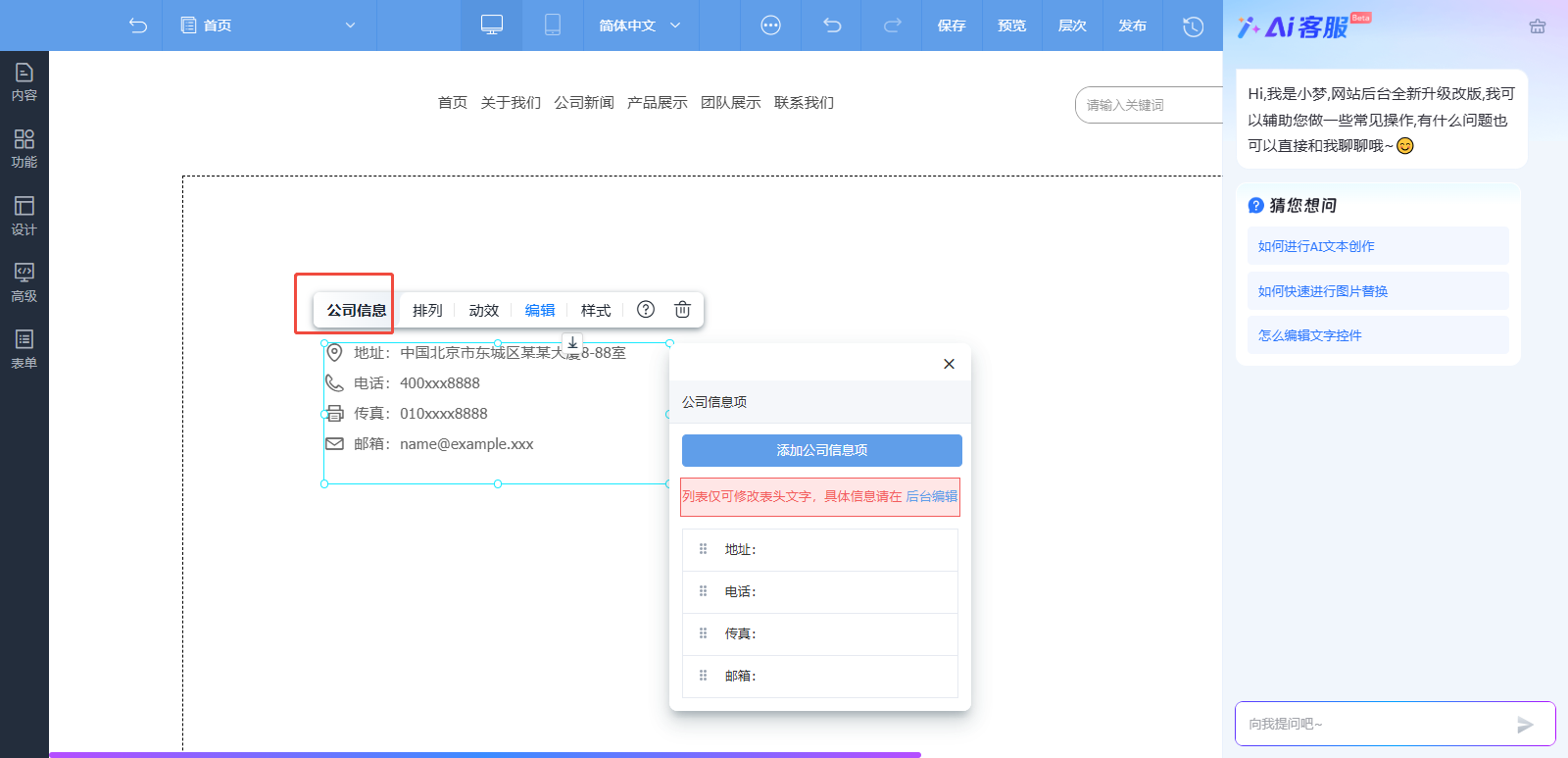The height and width of the screenshot is (758, 1568).
Task: Click the drag handle for 传真 row
Action: [x=703, y=633]
